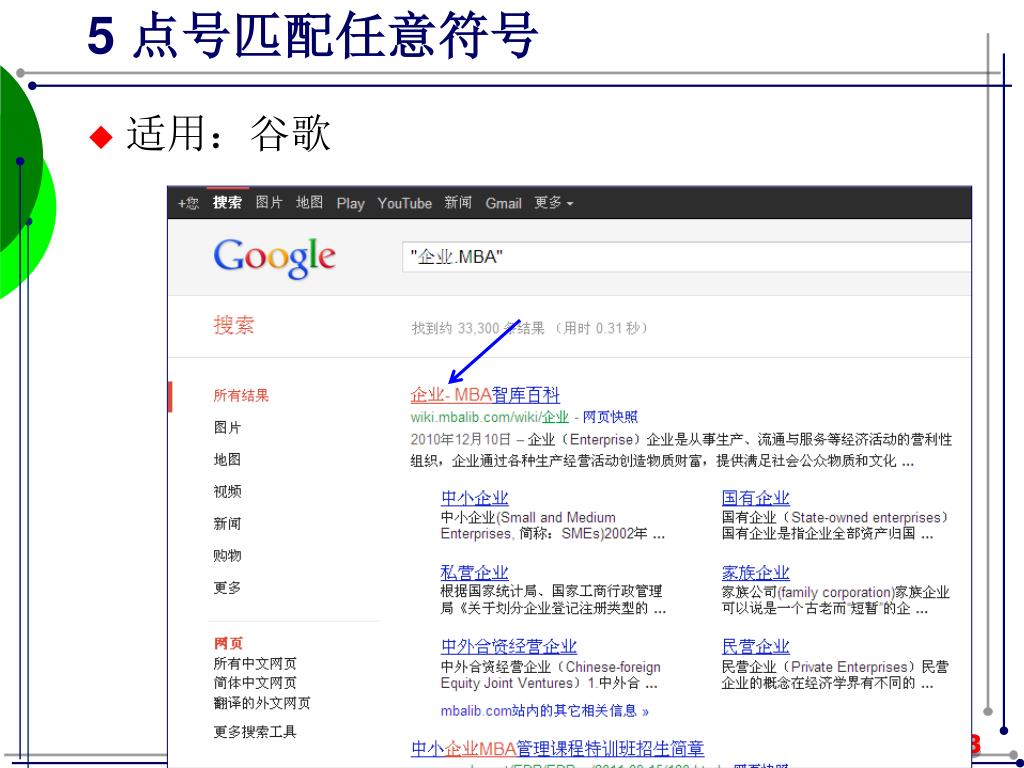Filter results by 购物 in sidebar
Viewport: 1024px width, 768px height.
tap(227, 555)
